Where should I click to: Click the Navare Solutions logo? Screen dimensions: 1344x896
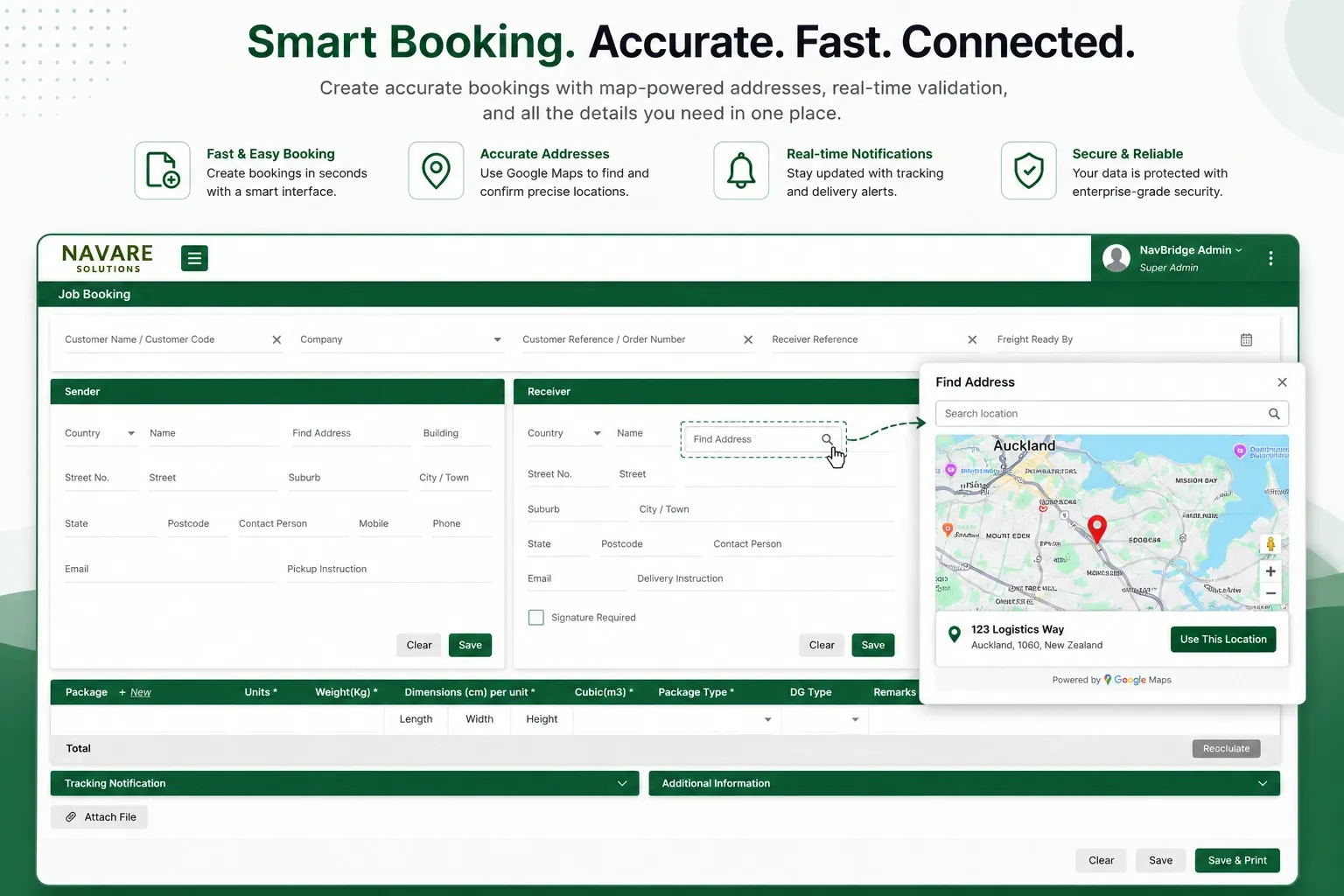[108, 258]
